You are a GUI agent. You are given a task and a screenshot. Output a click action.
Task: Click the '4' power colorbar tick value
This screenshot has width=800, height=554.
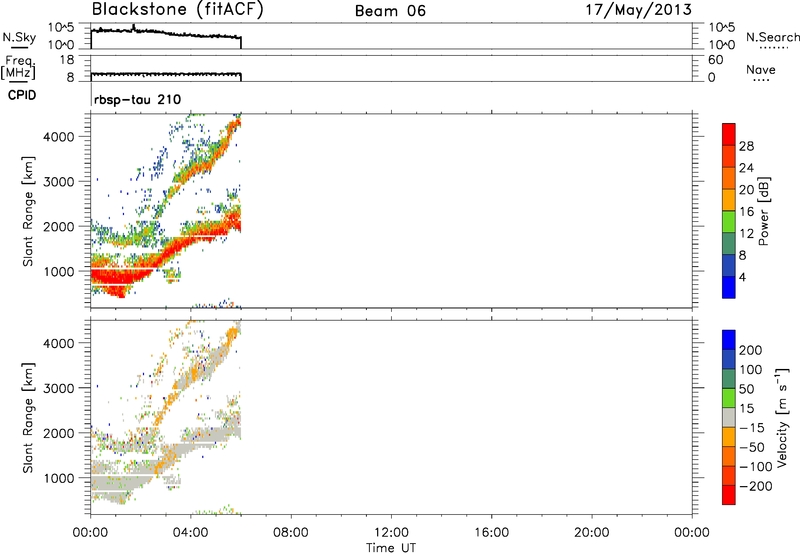(742, 277)
